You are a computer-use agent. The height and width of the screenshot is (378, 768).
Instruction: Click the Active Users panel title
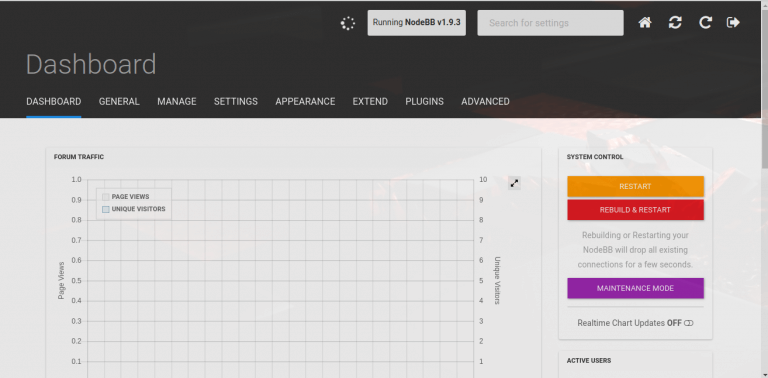pyautogui.click(x=589, y=361)
